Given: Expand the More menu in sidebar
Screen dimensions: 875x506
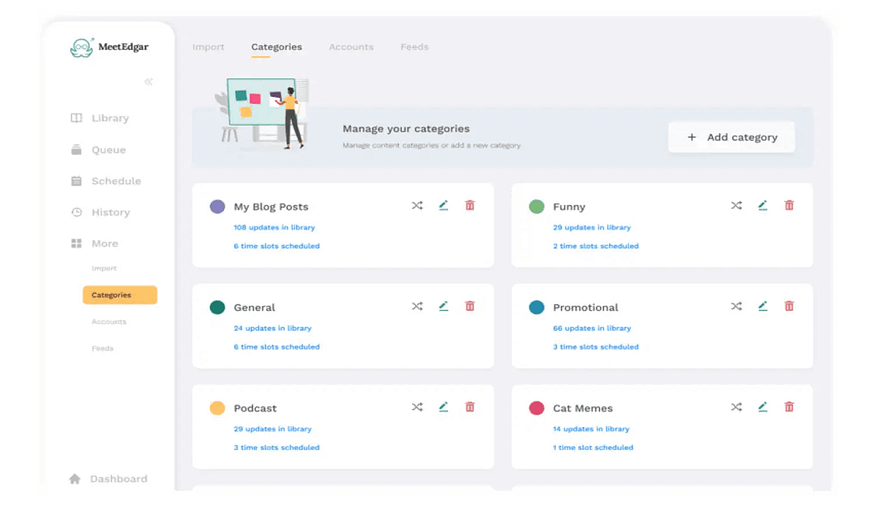Looking at the screenshot, I should point(94,243).
